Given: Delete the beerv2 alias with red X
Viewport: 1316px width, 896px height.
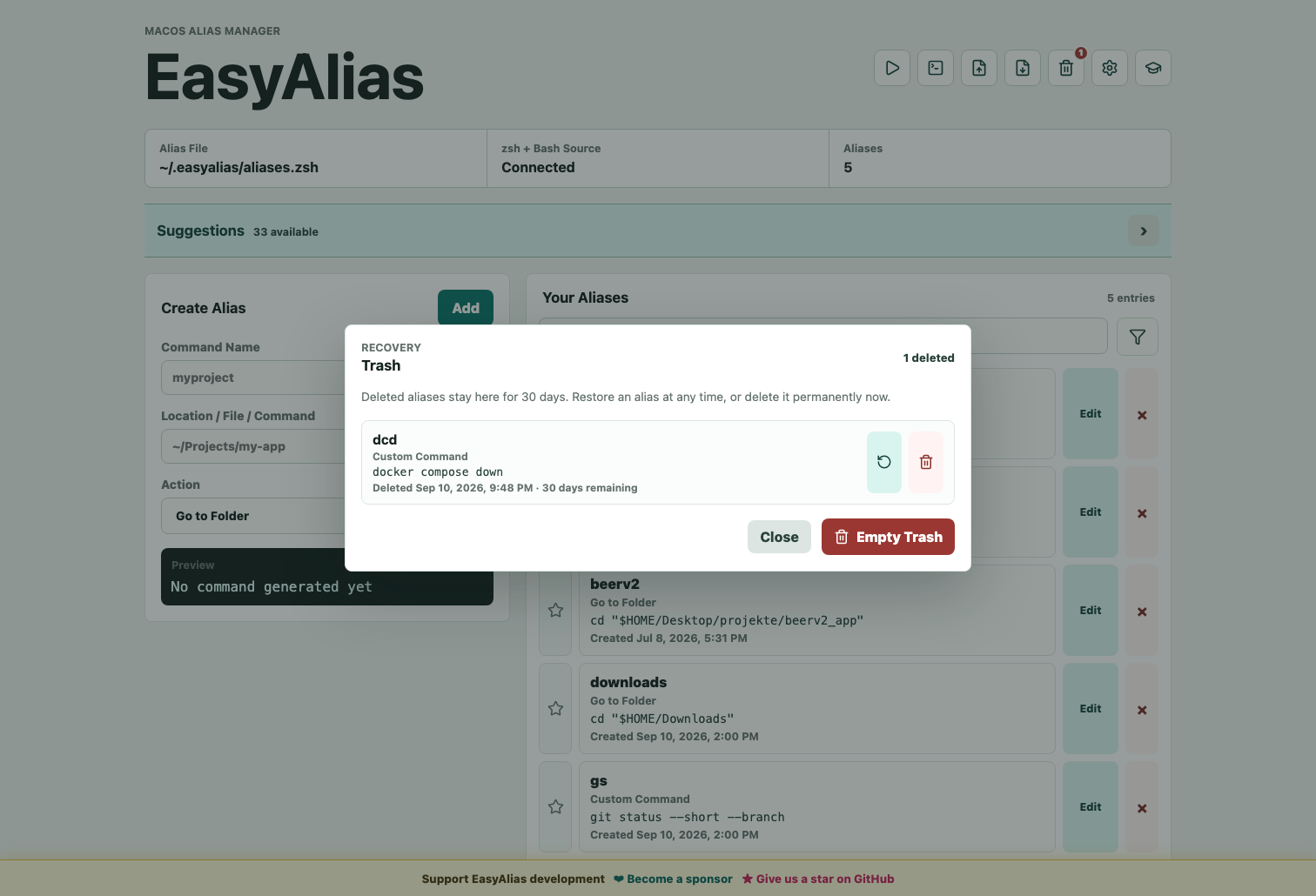Looking at the screenshot, I should coord(1142,612).
